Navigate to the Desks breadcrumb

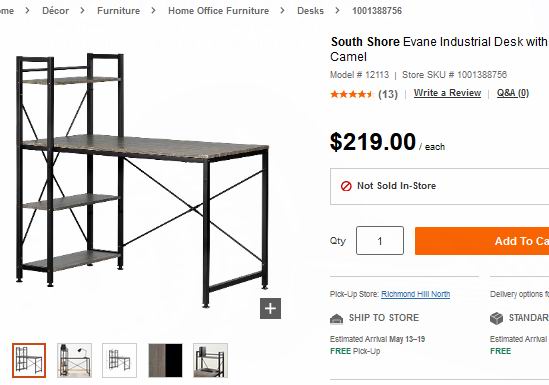click(x=310, y=11)
